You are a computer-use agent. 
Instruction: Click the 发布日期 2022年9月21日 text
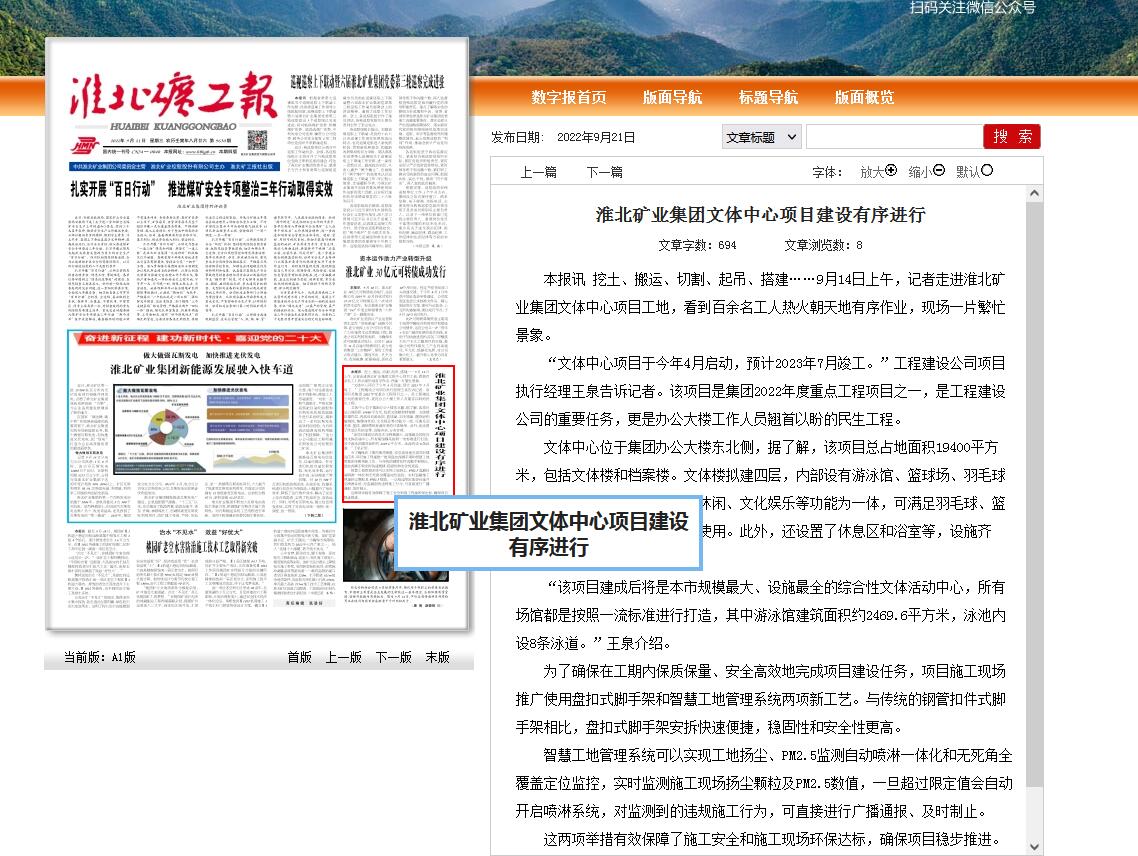coord(563,137)
